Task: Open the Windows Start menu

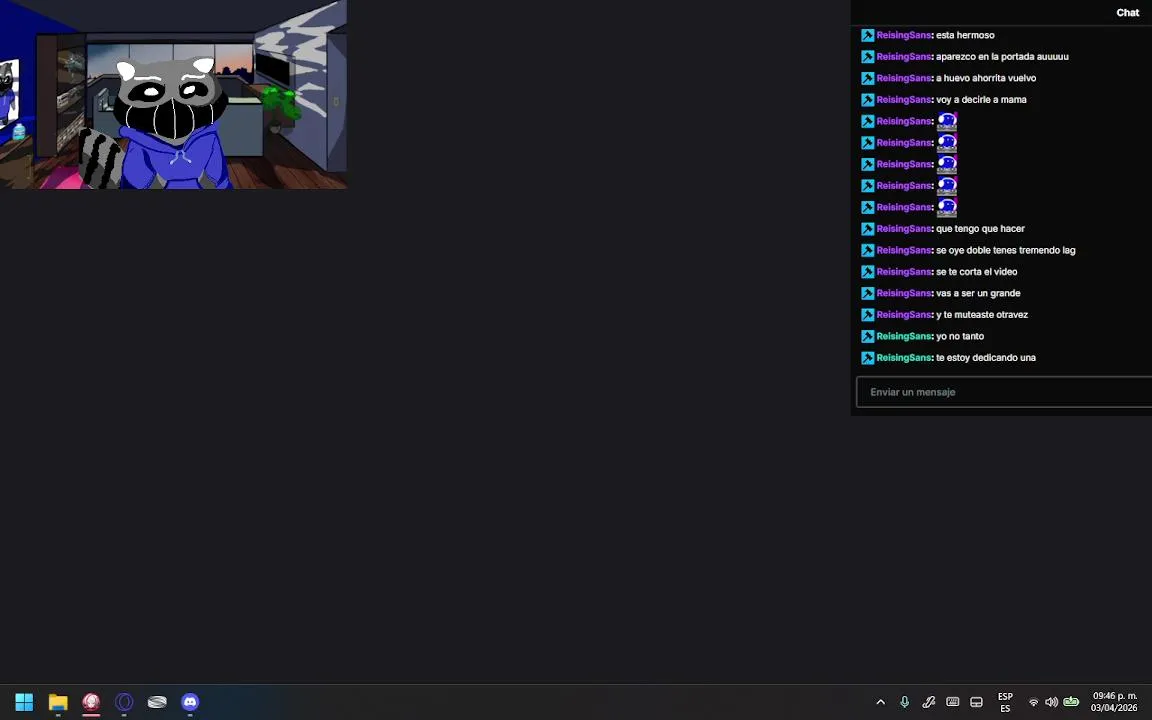Action: click(24, 702)
